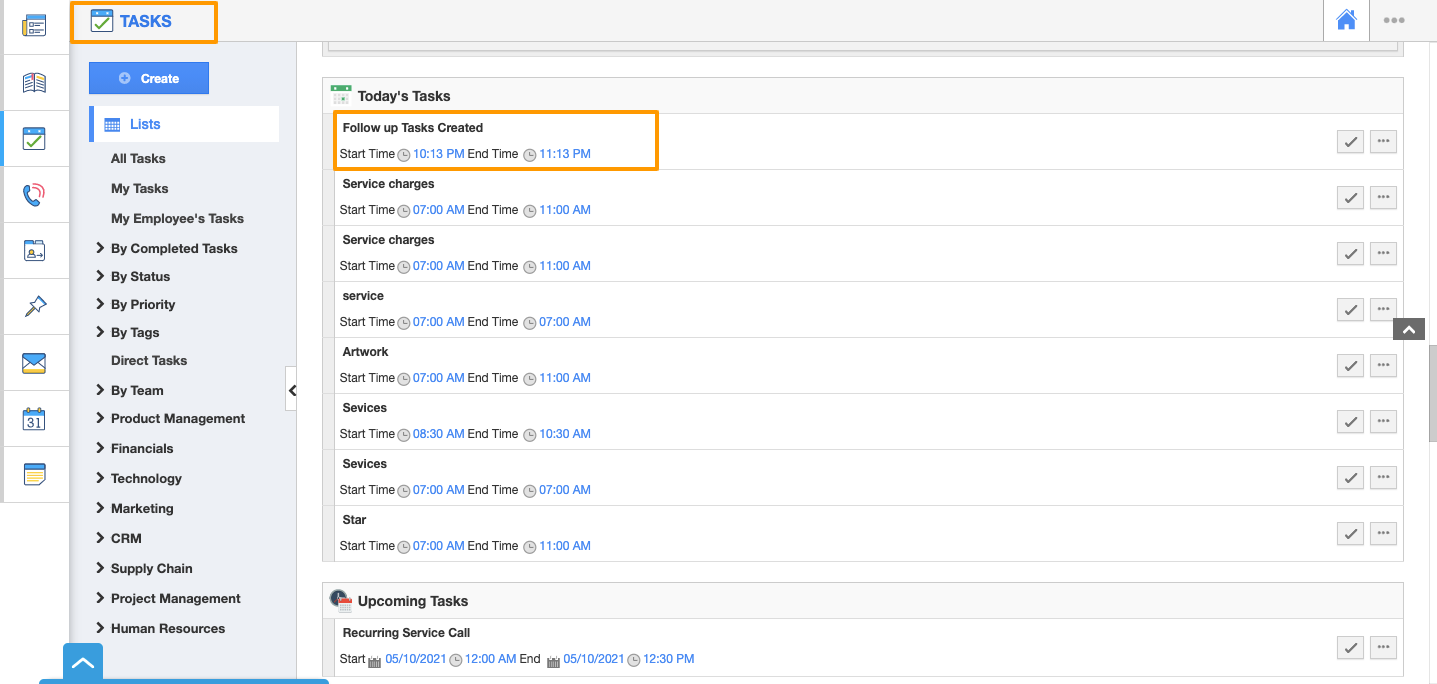Click the open book sidebar icon
This screenshot has width=1437, height=684.
click(34, 83)
